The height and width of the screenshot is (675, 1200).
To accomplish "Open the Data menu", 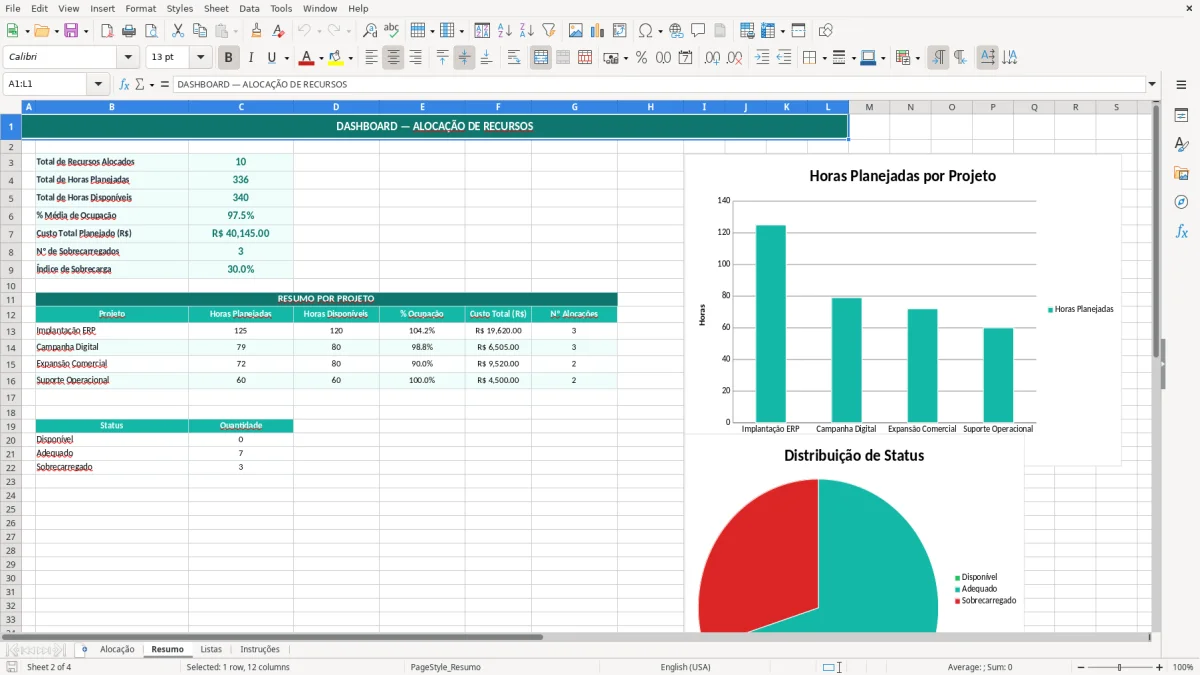I will click(249, 8).
